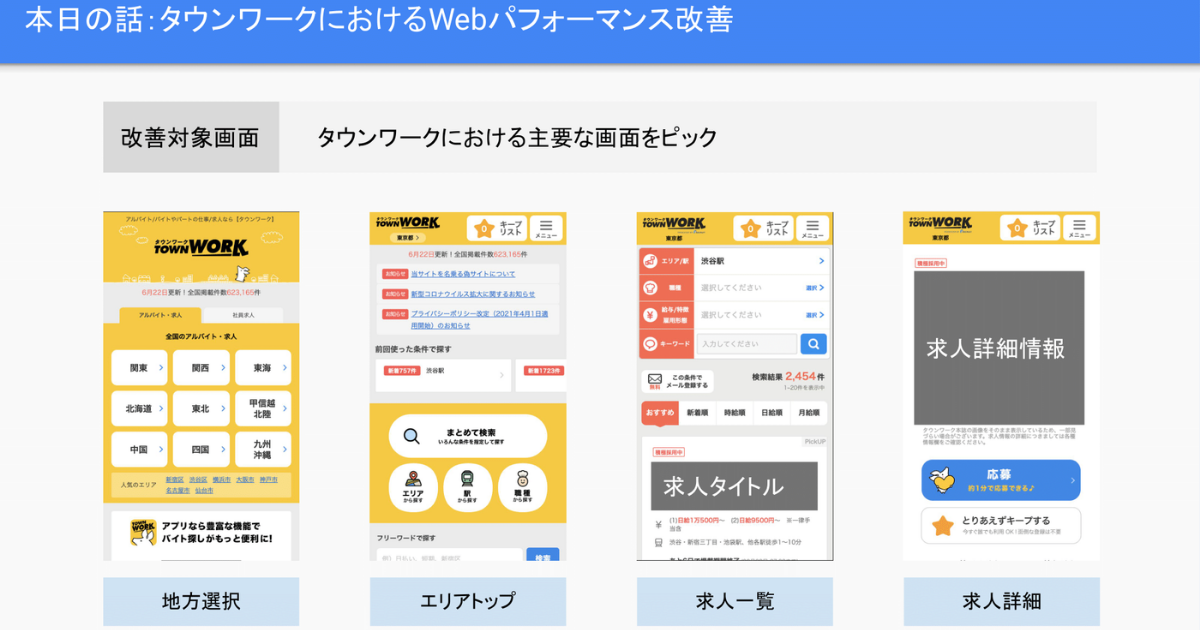Open the 渋谷駅 area selector row

tap(761, 261)
